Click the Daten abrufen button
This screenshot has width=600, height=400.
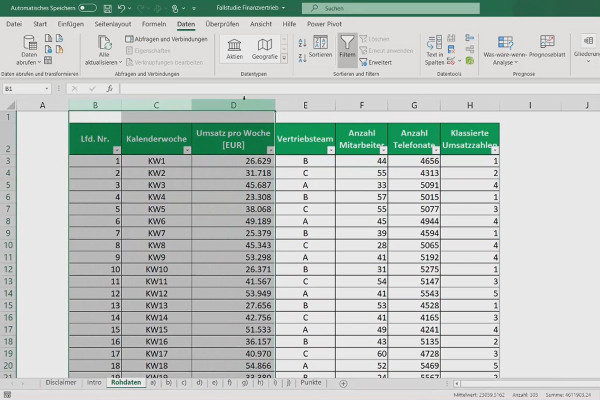[29, 50]
